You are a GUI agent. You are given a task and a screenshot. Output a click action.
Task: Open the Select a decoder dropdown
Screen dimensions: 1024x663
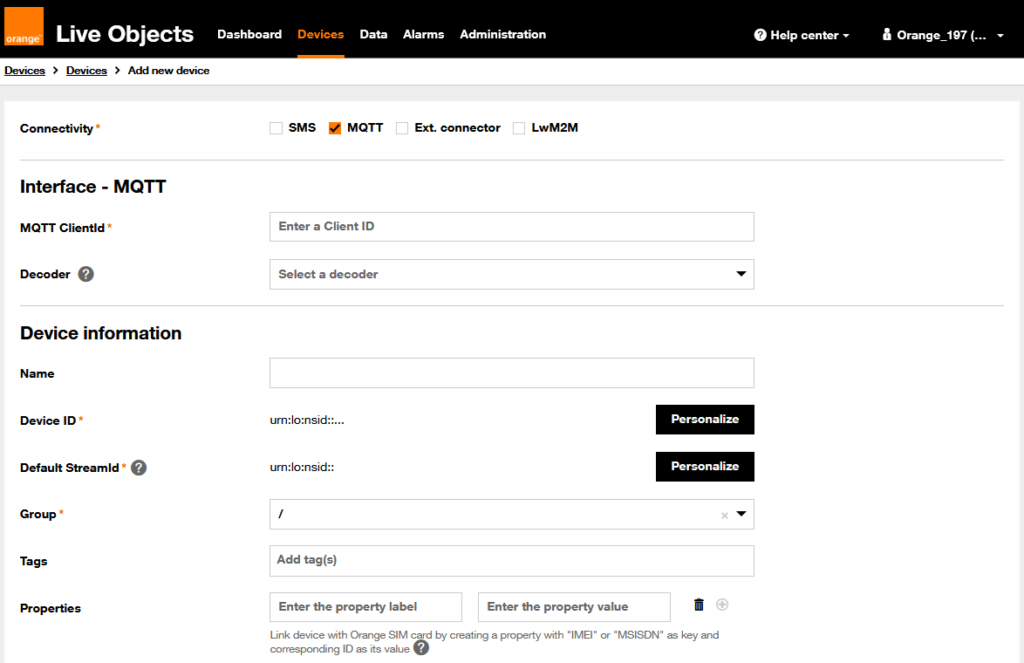click(x=511, y=274)
